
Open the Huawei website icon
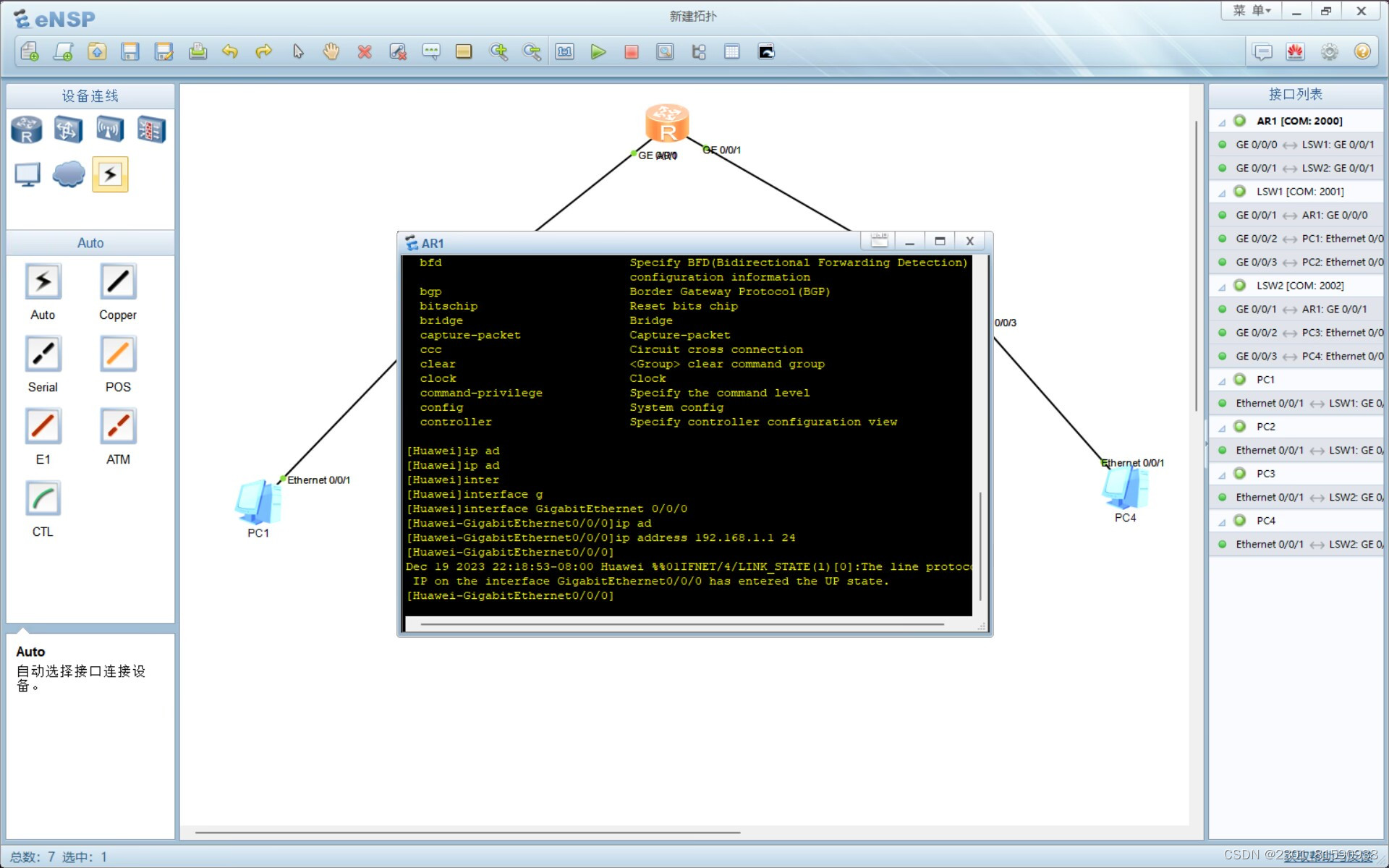(1296, 51)
